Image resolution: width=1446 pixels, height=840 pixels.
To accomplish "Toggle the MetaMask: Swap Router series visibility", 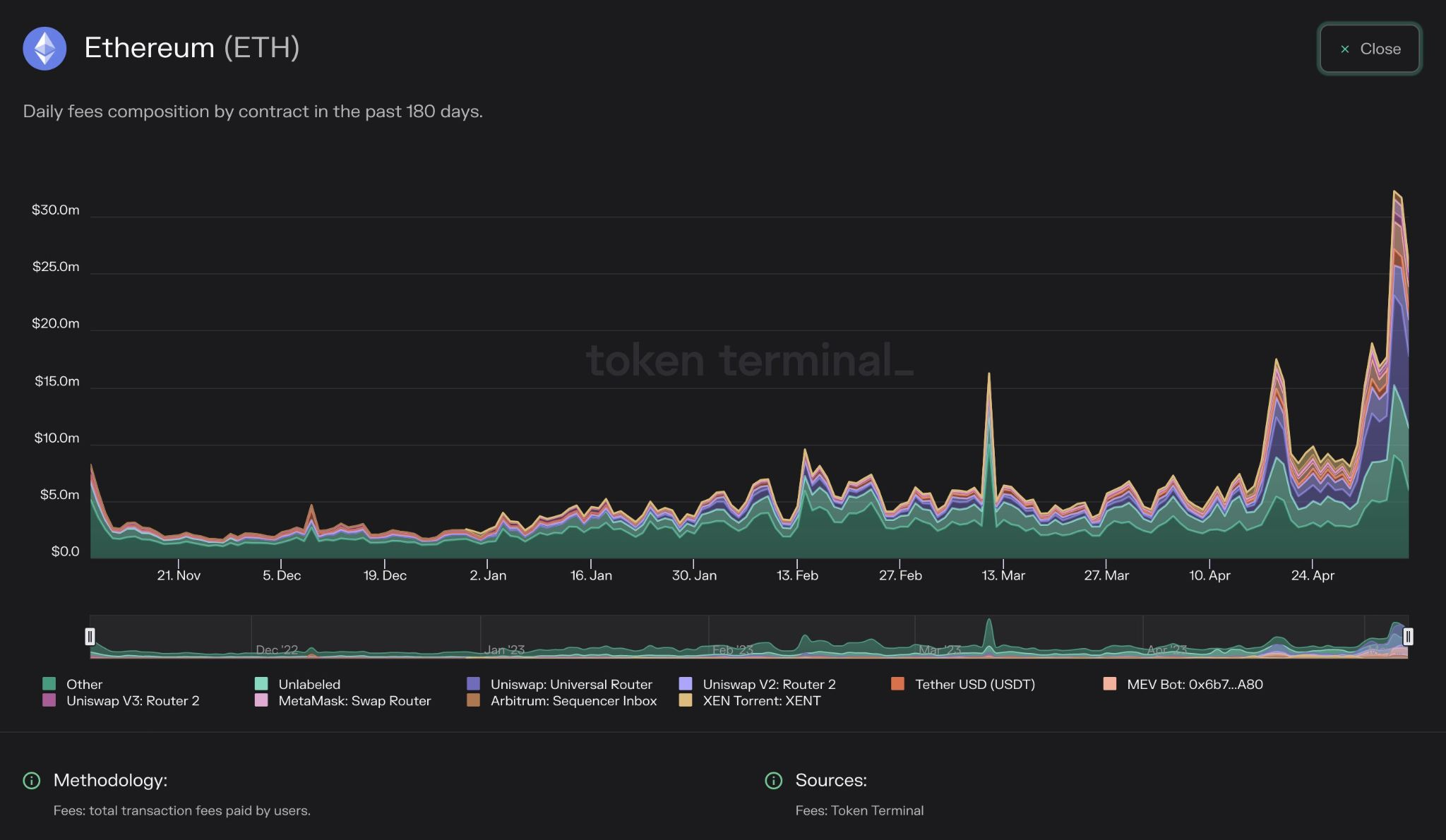I will [x=354, y=701].
